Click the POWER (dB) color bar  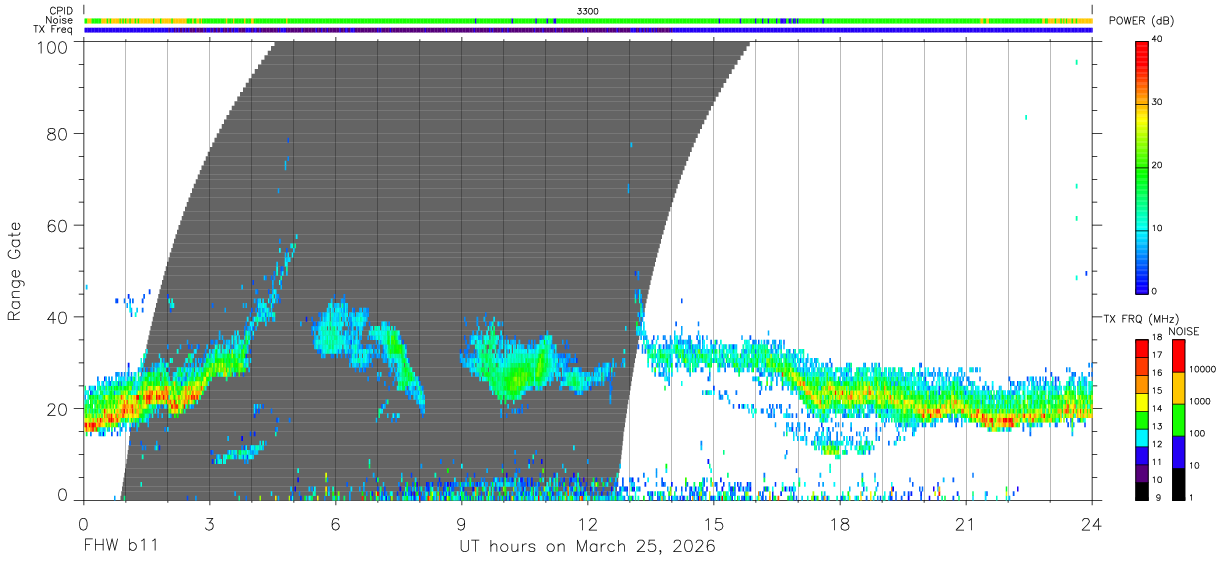(x=1141, y=166)
